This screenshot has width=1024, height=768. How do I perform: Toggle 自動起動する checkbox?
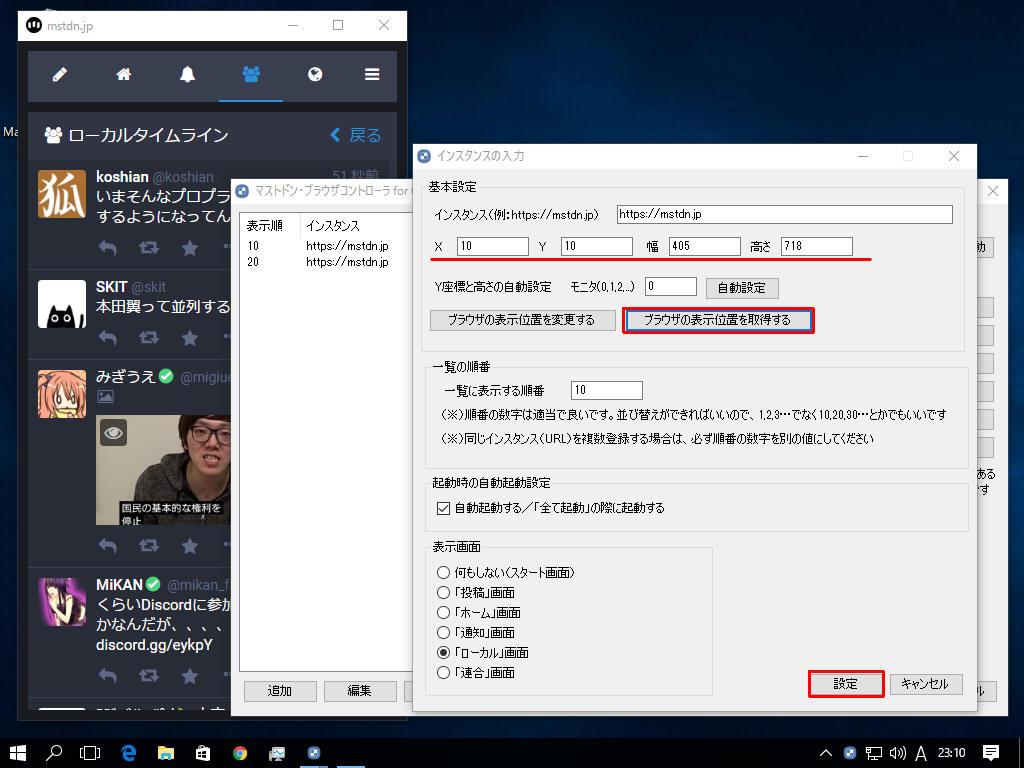(x=443, y=508)
